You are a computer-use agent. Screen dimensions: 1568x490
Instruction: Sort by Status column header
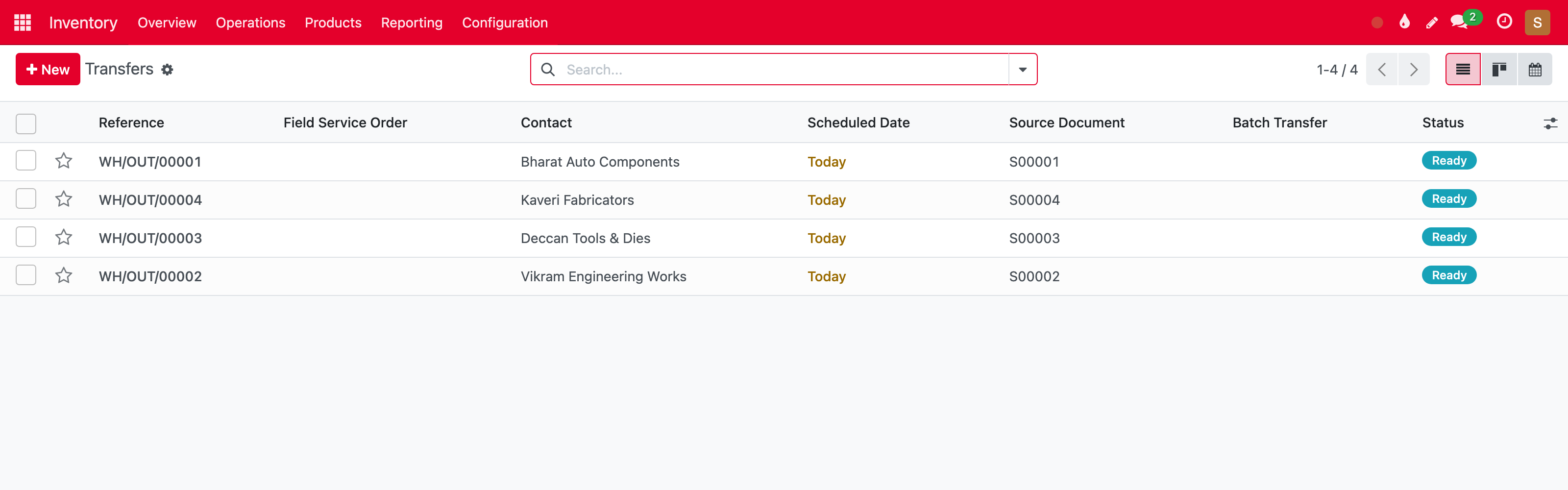pyautogui.click(x=1443, y=122)
